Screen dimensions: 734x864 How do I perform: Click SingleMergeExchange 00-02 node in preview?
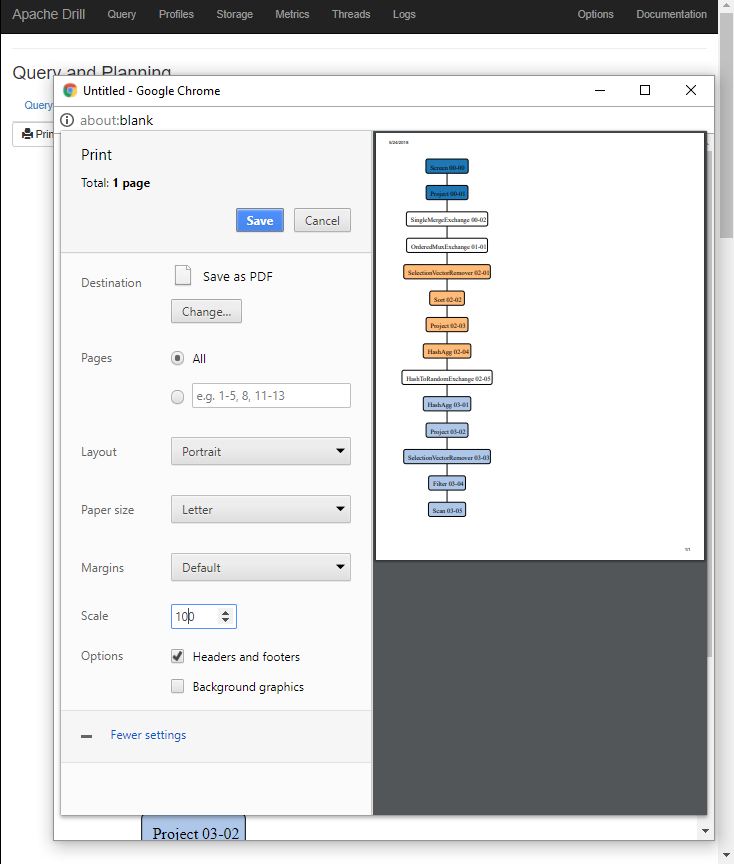coord(447,219)
